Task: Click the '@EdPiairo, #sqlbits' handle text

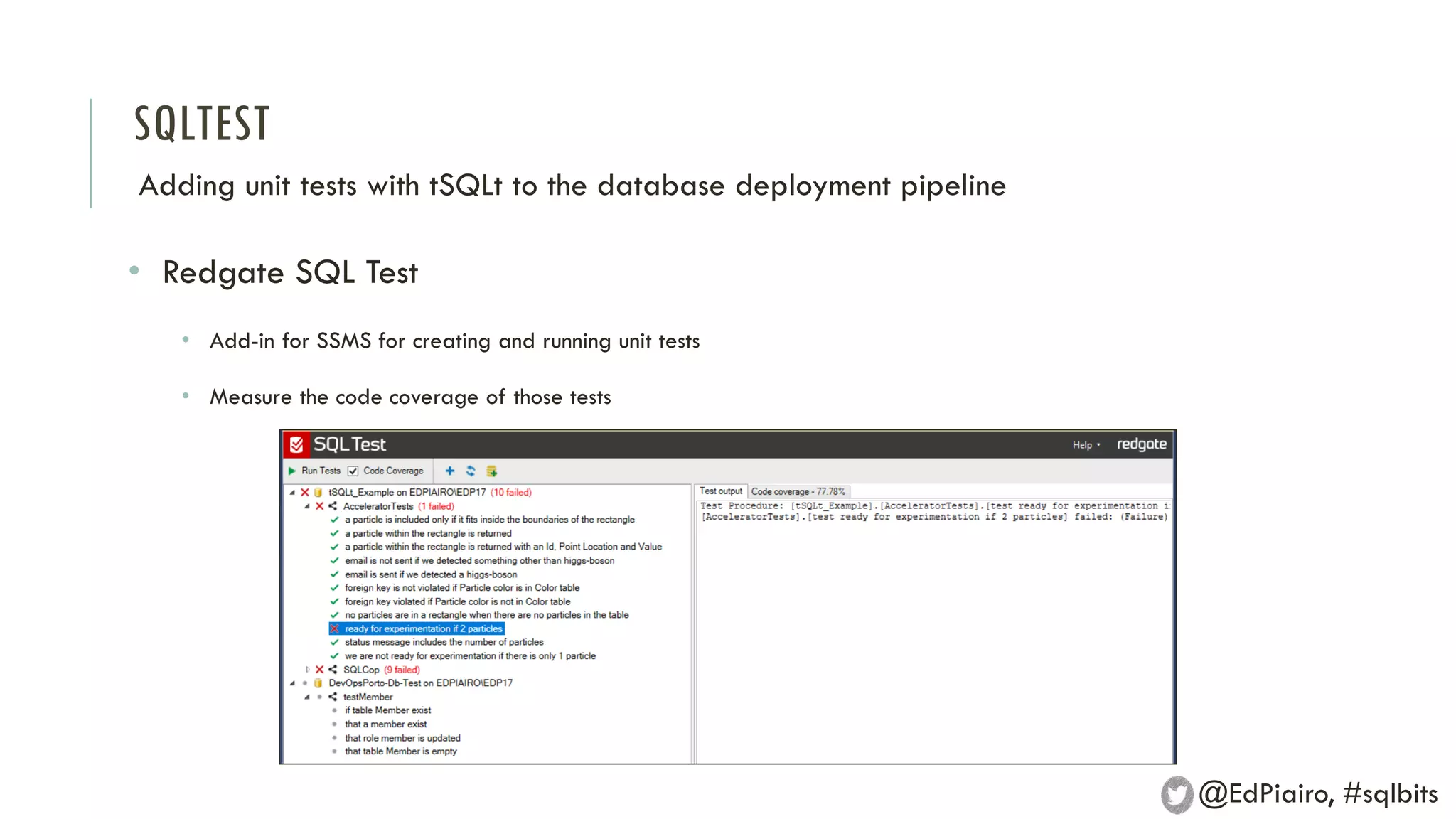Action: [1318, 794]
